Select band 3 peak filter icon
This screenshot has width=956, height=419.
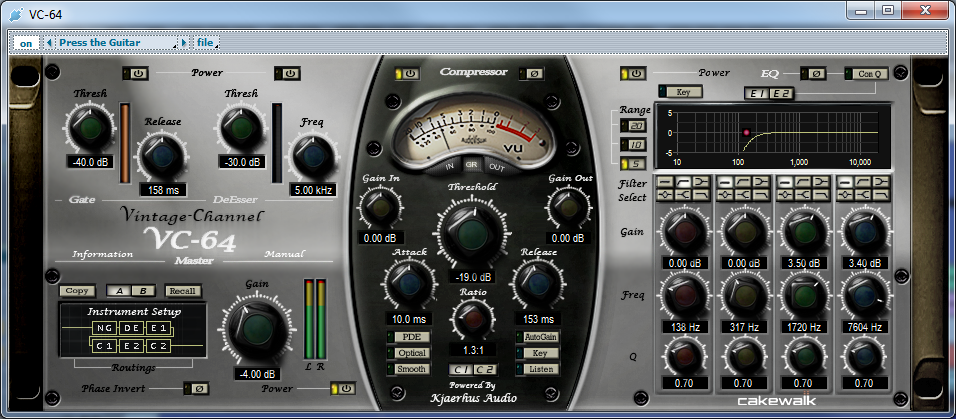[x=785, y=195]
